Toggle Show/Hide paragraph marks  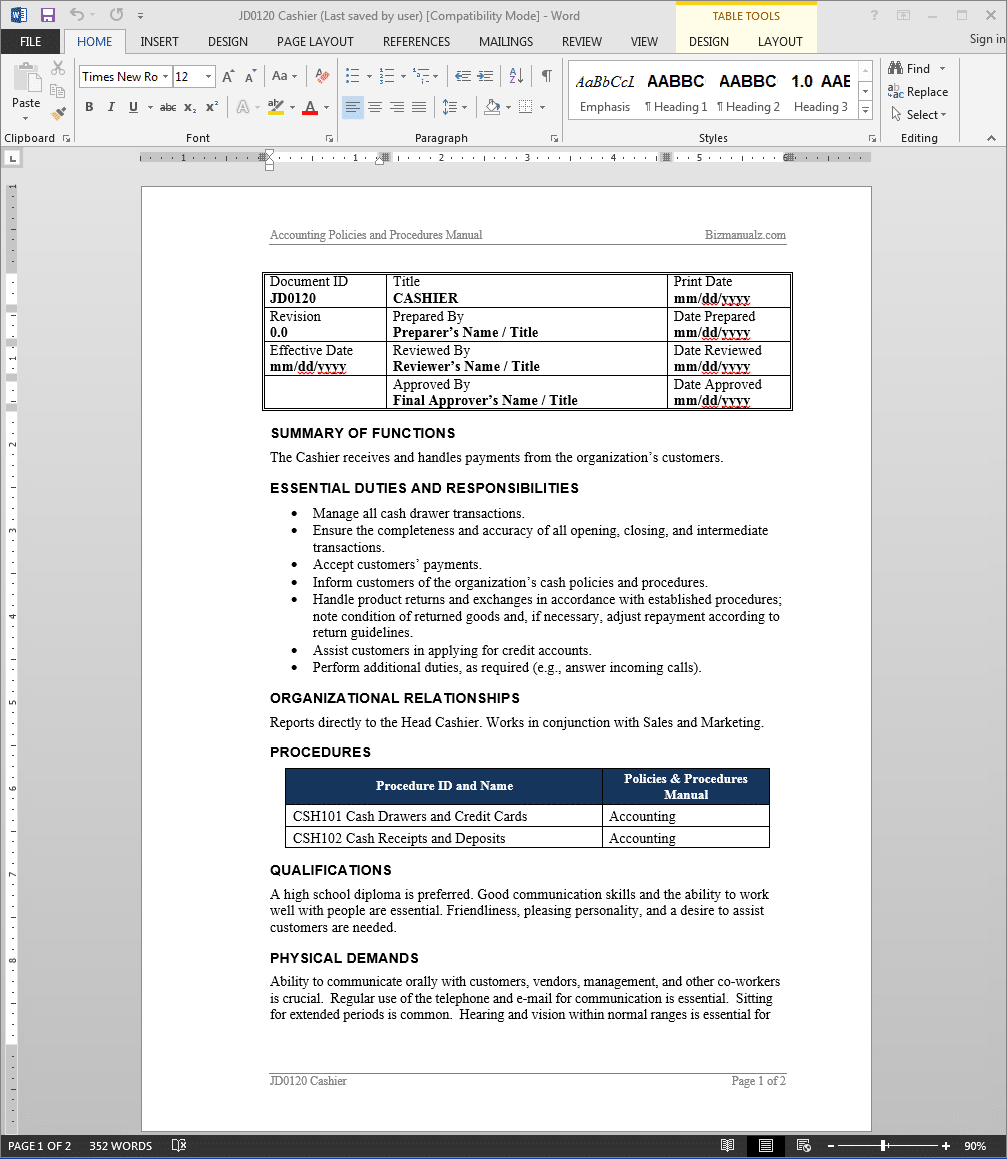coord(547,76)
